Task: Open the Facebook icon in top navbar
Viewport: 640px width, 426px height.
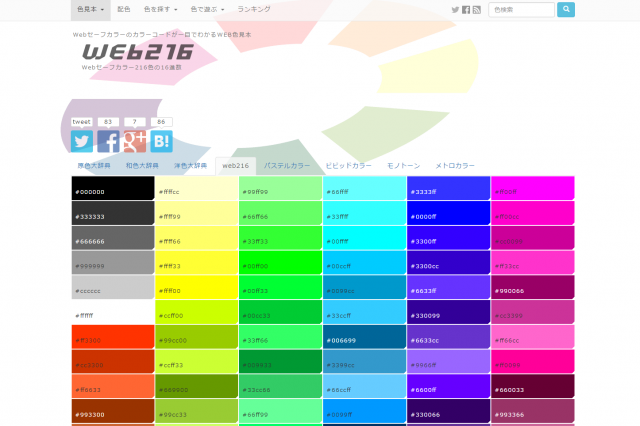Action: click(x=466, y=10)
